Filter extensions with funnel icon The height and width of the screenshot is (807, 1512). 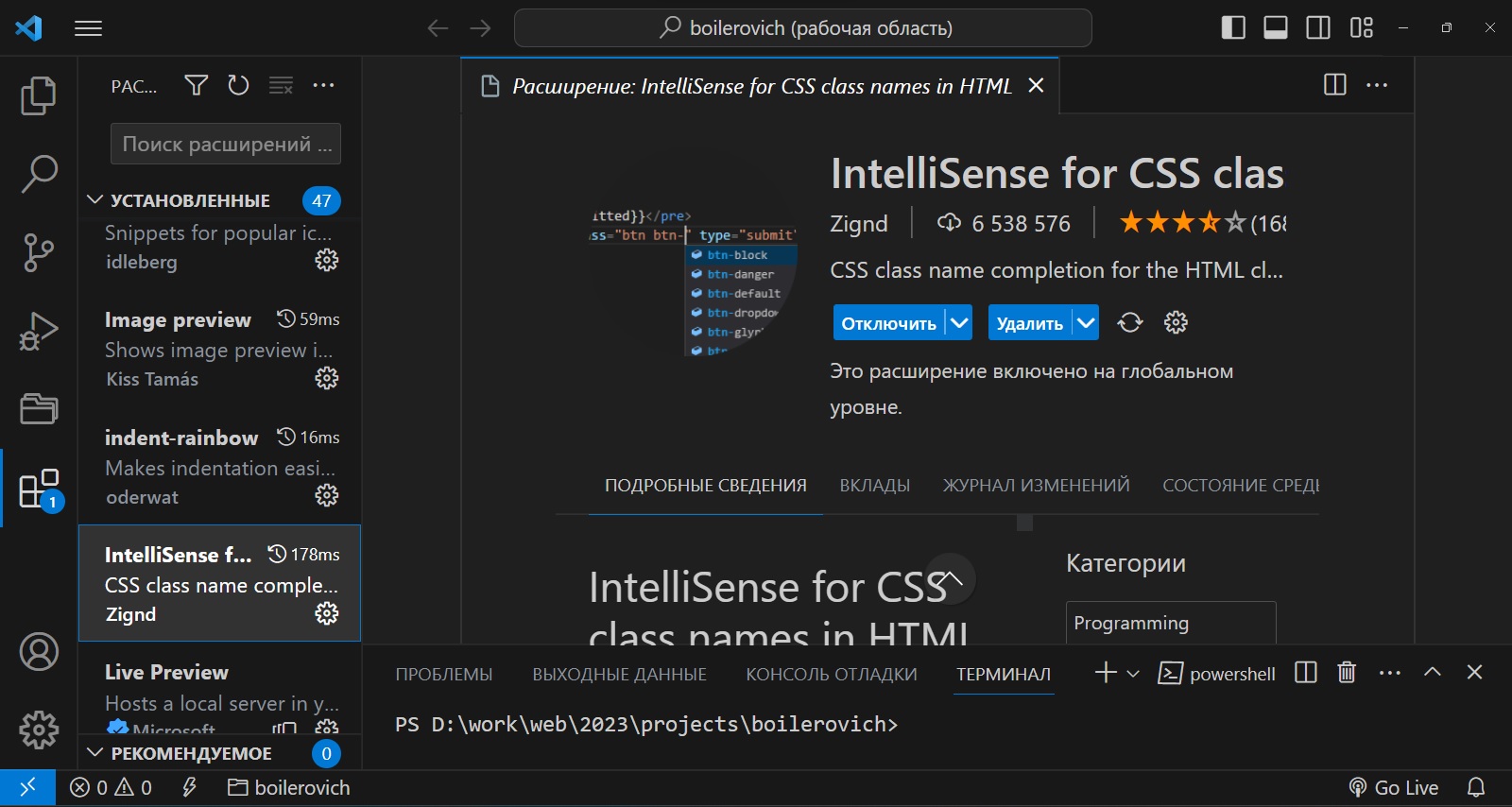tap(196, 86)
